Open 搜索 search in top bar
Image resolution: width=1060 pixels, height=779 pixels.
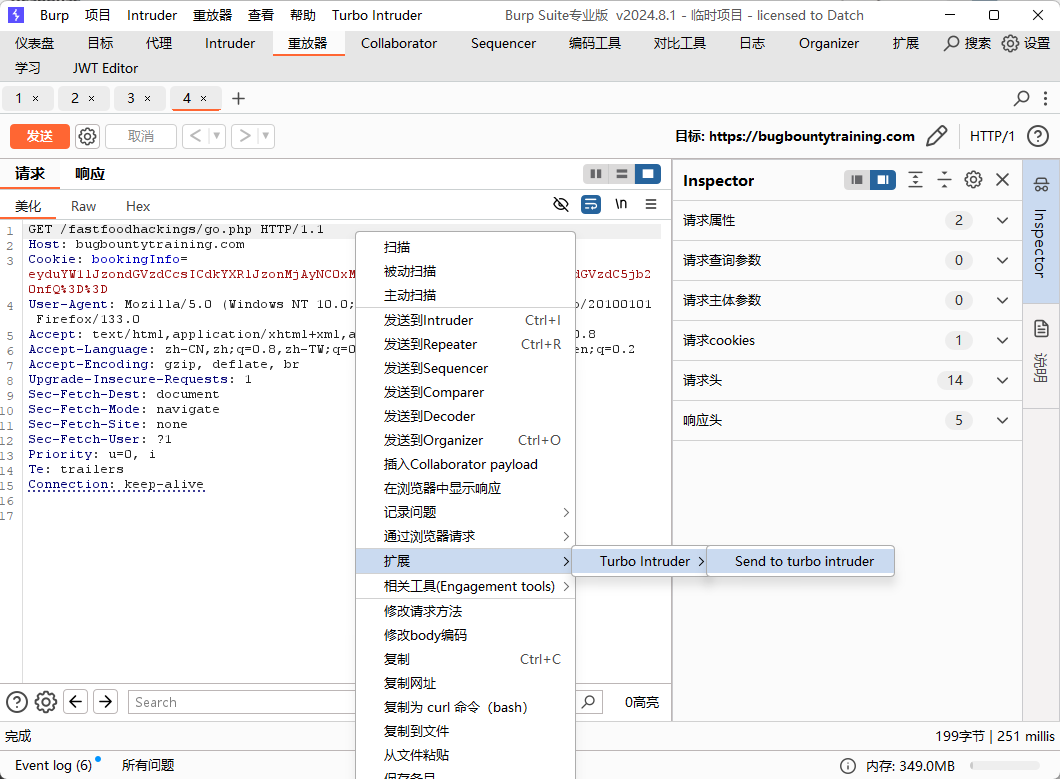[x=967, y=43]
